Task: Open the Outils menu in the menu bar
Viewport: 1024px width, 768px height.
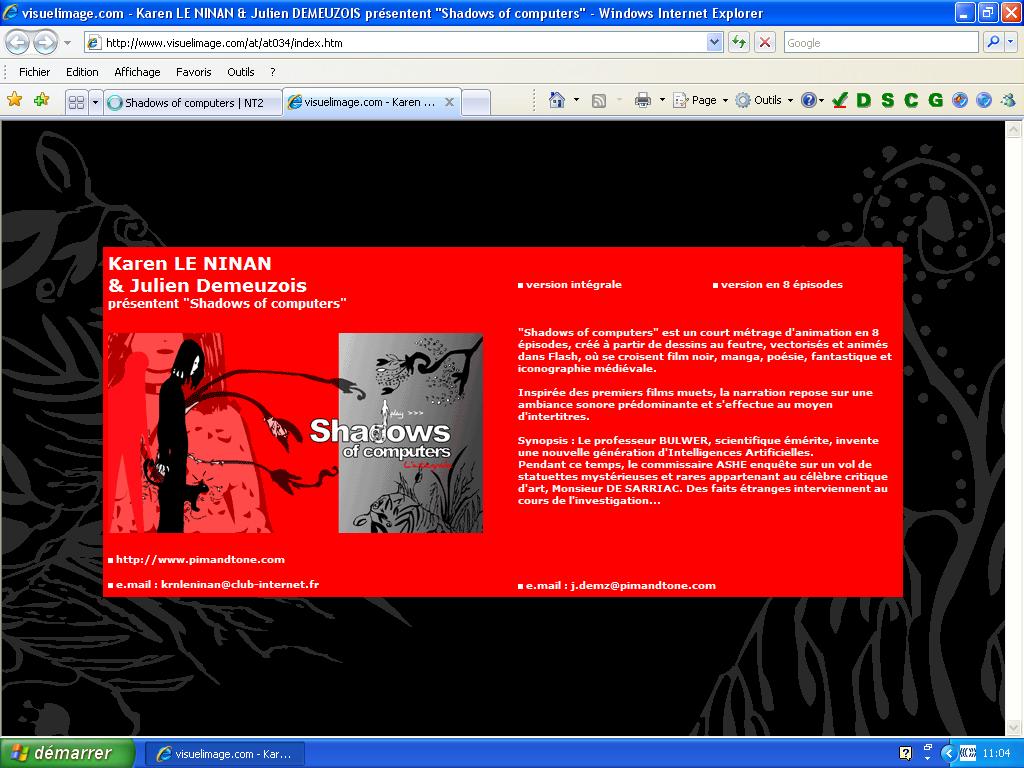Action: tap(240, 72)
